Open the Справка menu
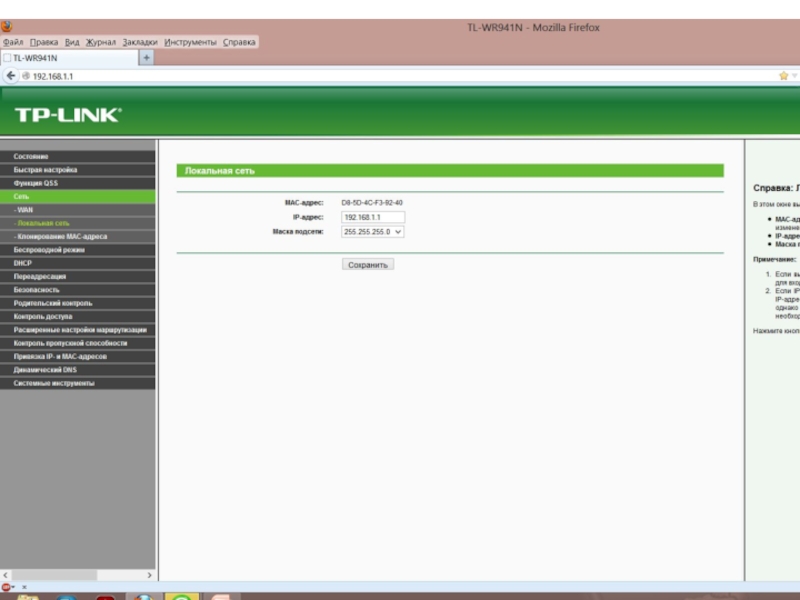This screenshot has width=800, height=600. coord(239,42)
